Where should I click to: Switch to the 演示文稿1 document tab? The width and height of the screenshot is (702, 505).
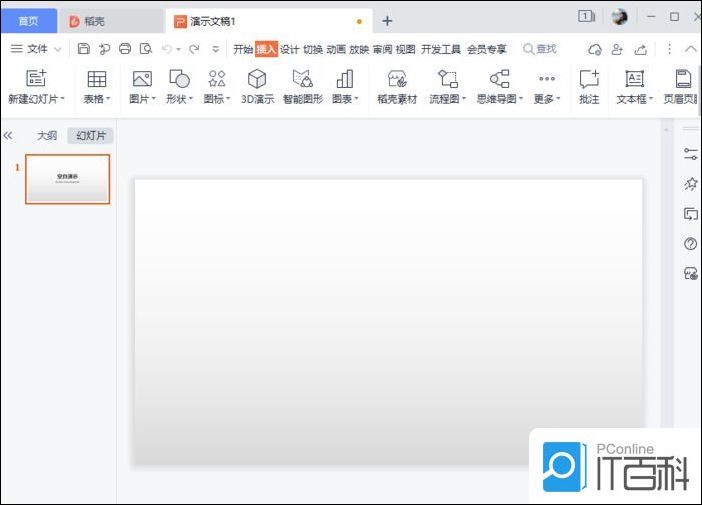[x=269, y=21]
